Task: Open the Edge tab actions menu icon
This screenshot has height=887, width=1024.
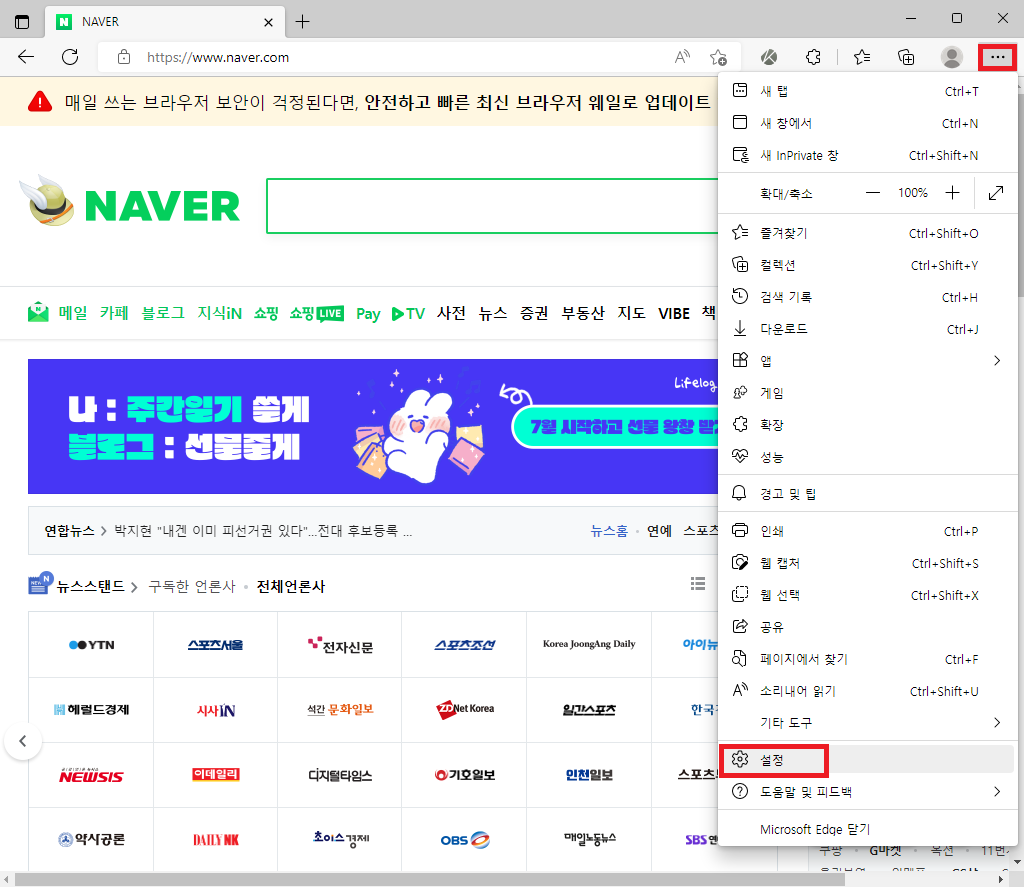Action: (22, 22)
